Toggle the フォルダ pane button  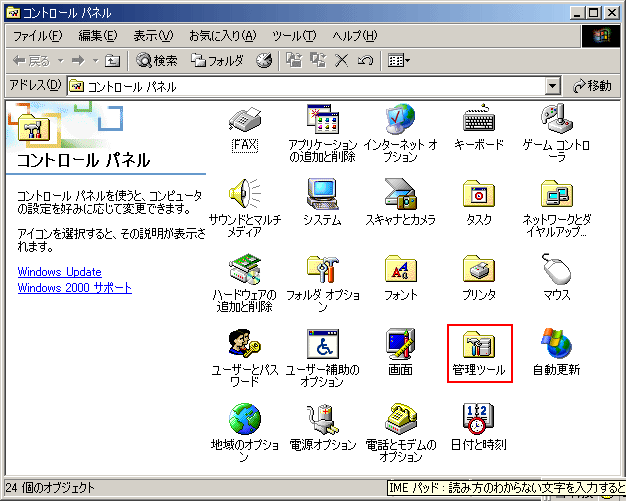coord(217,61)
